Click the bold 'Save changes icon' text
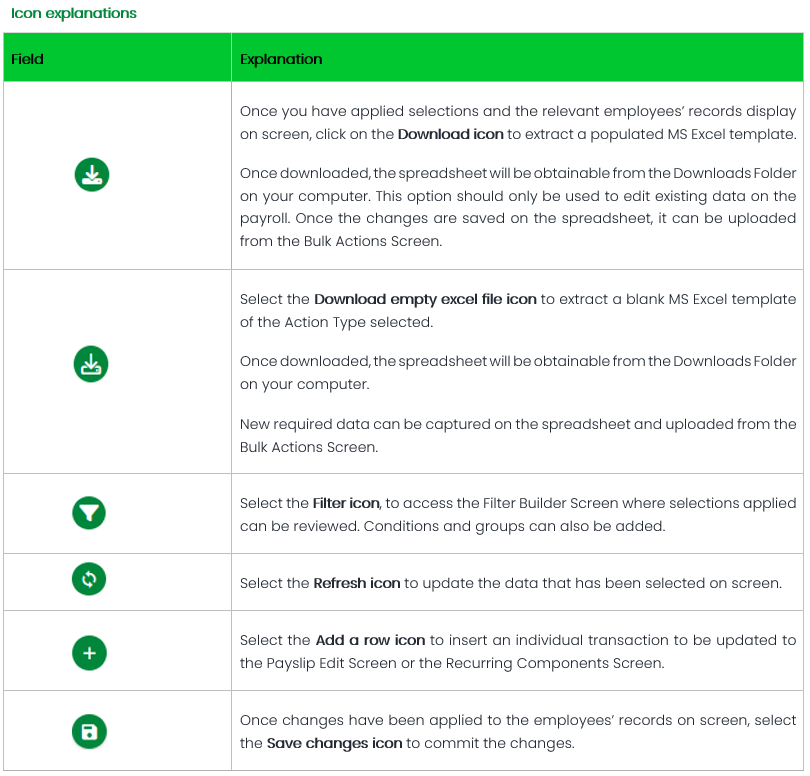The width and height of the screenshot is (810, 776). [x=334, y=743]
